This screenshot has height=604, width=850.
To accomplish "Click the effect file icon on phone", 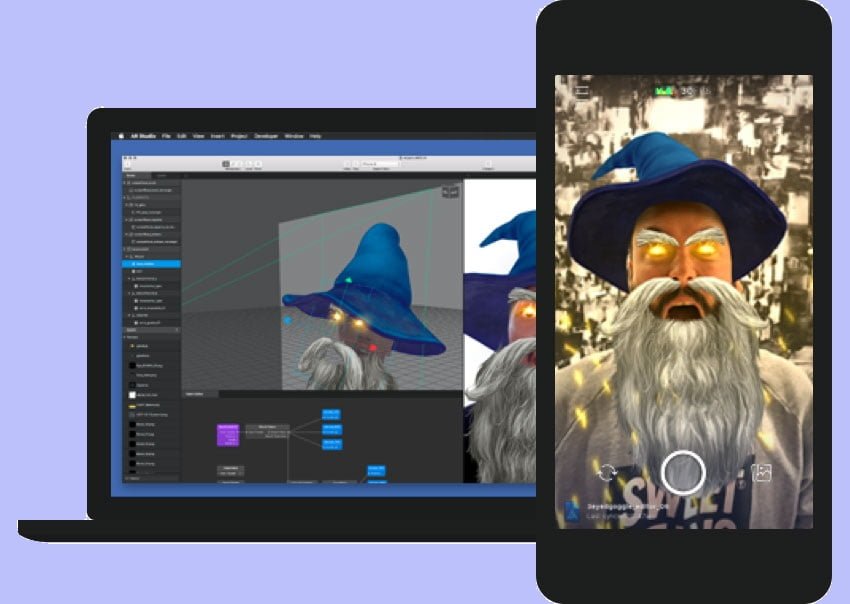I will click(x=570, y=511).
